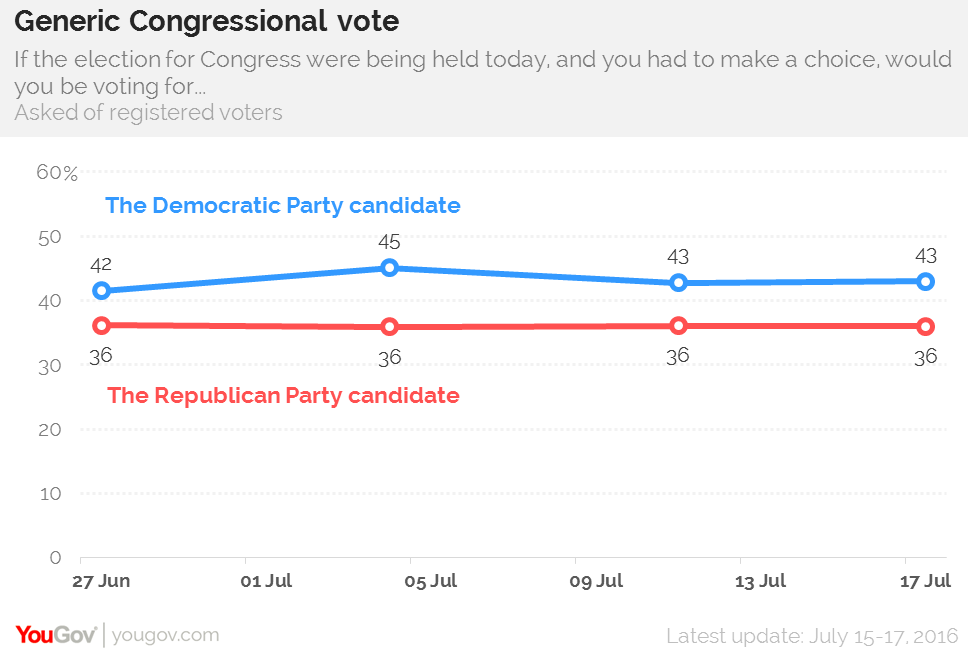Click the Latest update date text

(x=812, y=636)
